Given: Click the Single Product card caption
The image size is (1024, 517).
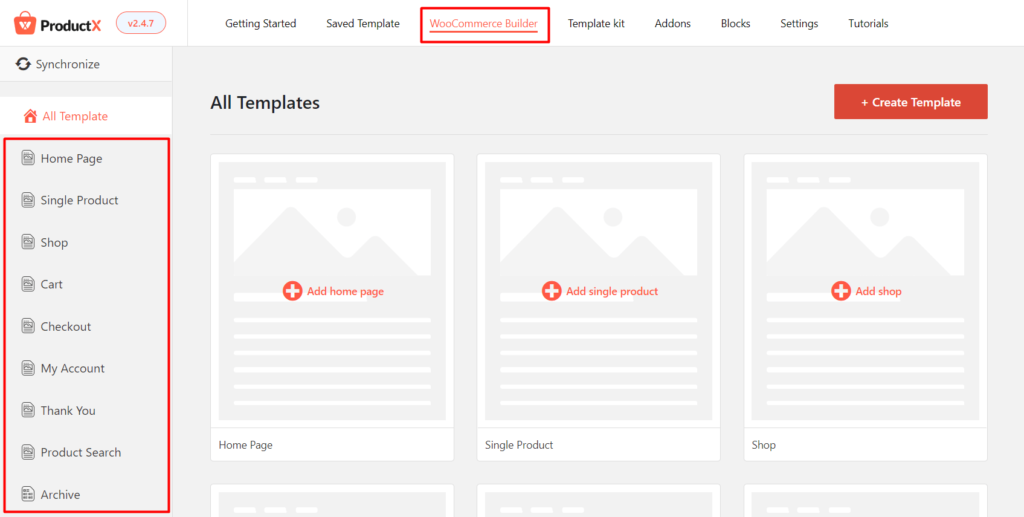Looking at the screenshot, I should click(519, 445).
